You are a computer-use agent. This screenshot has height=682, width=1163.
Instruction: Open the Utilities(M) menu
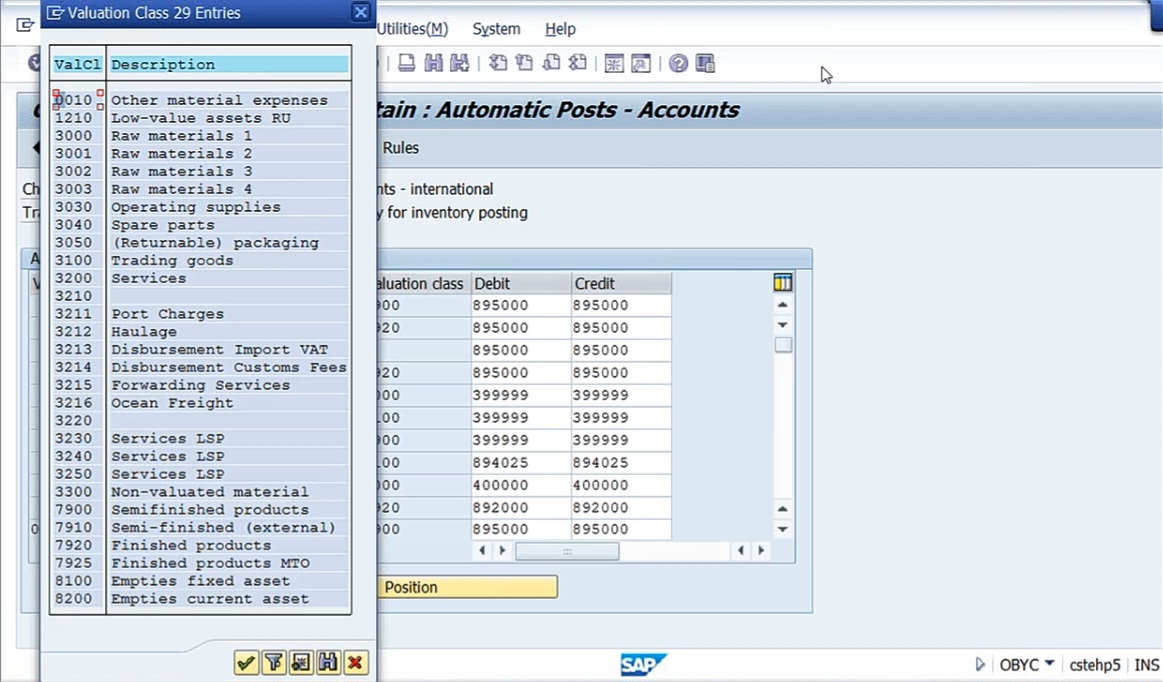coord(412,29)
